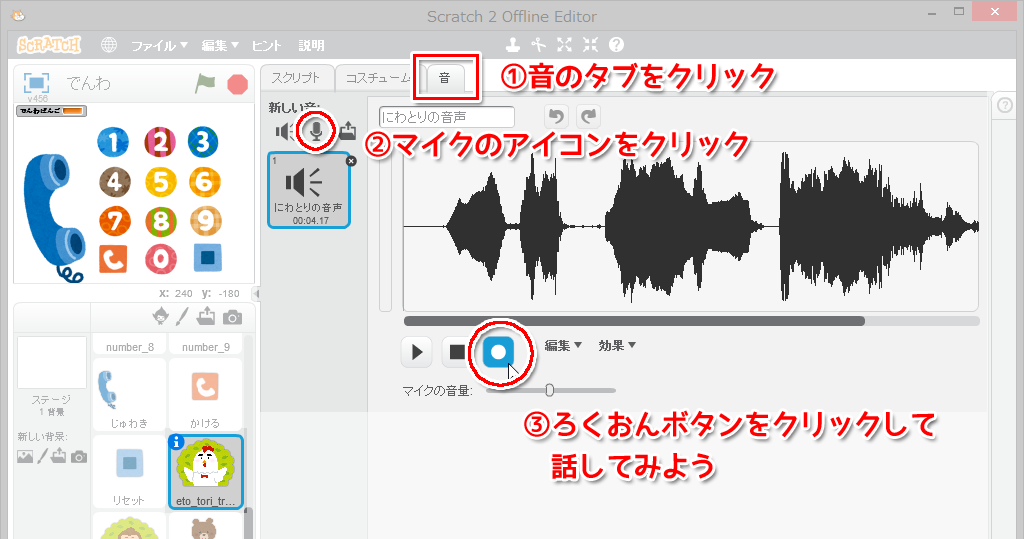Image resolution: width=1024 pixels, height=539 pixels.
Task: Delete the にわとりの音声 sound with x button
Action: coord(351,161)
